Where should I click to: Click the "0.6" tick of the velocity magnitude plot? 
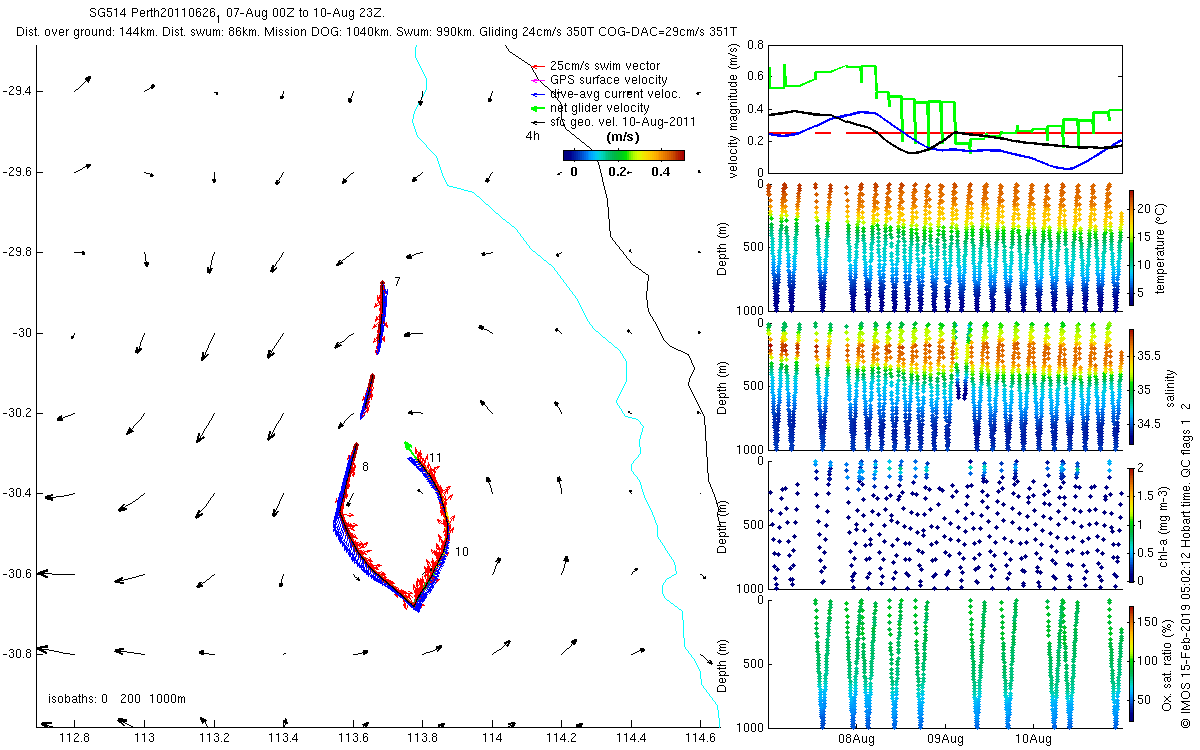(756, 77)
